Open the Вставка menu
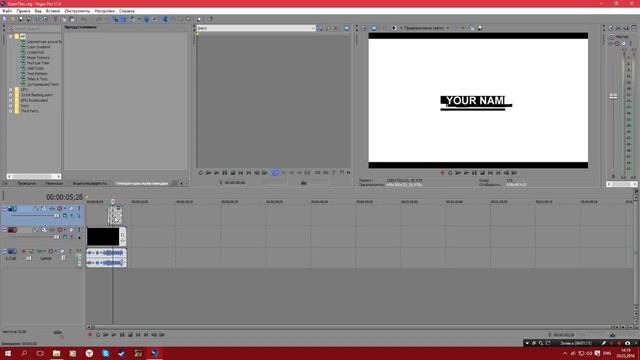Image resolution: width=640 pixels, height=360 pixels. 53,11
